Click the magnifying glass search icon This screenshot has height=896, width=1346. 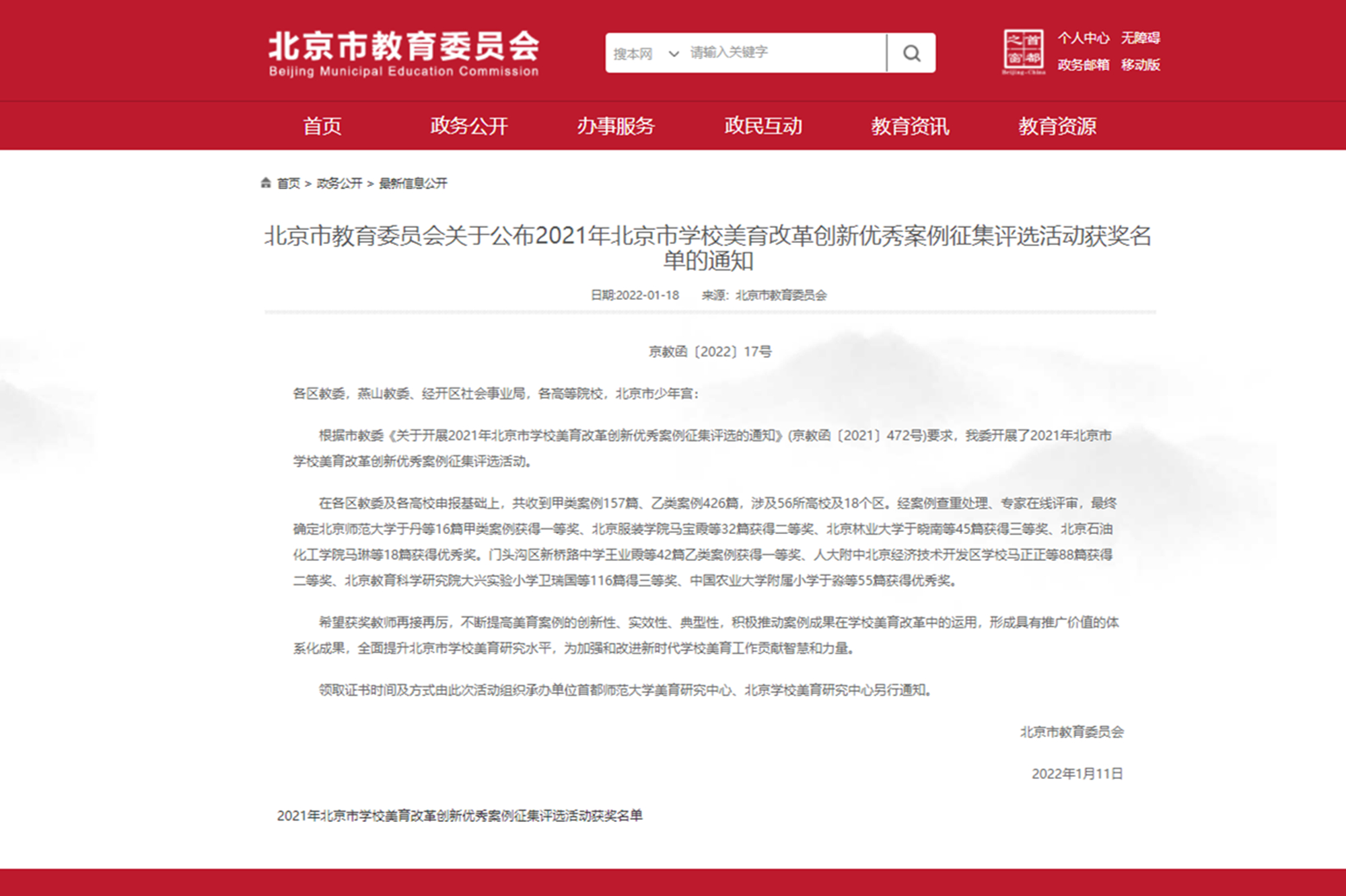pos(911,53)
